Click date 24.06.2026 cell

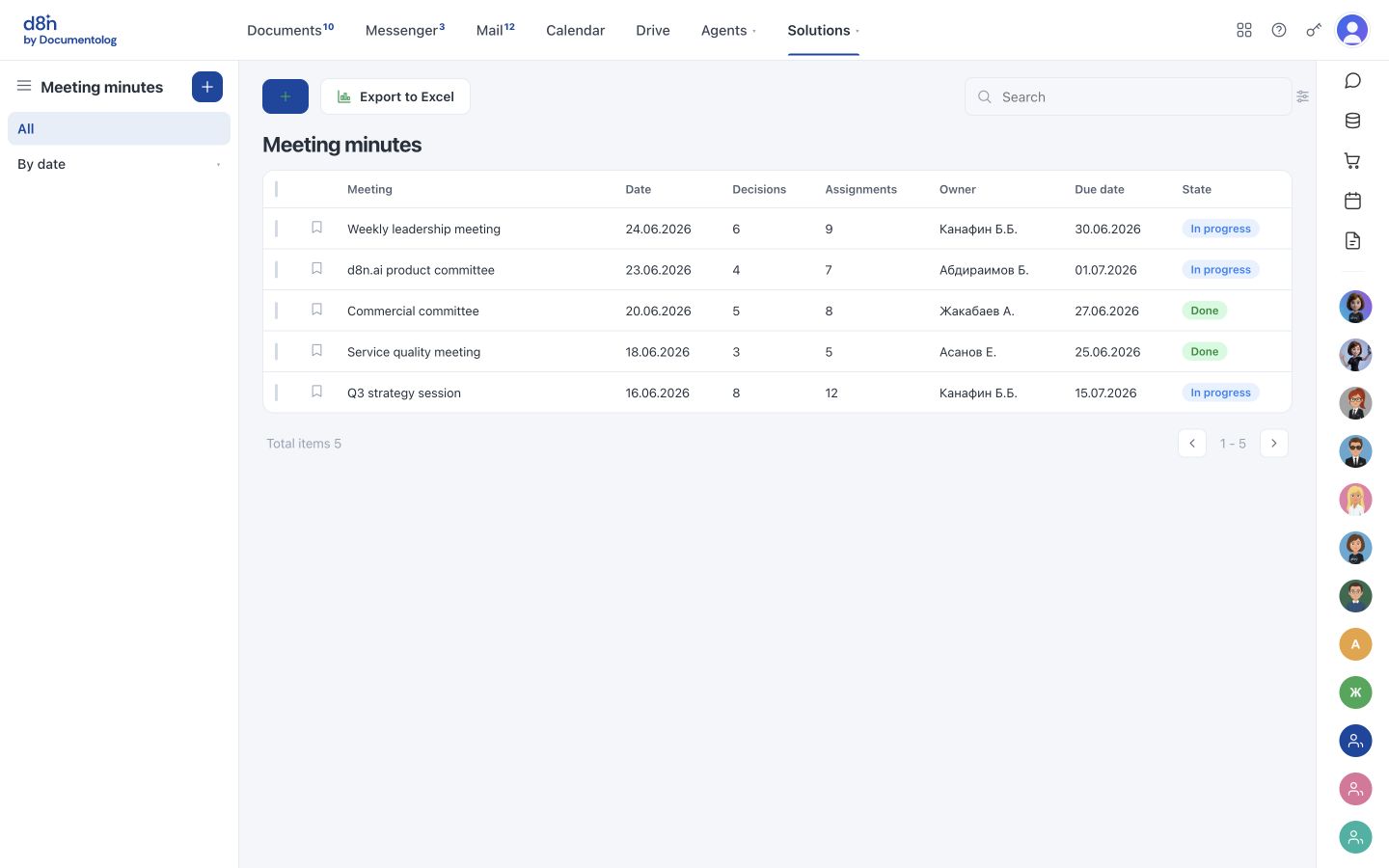tap(658, 229)
